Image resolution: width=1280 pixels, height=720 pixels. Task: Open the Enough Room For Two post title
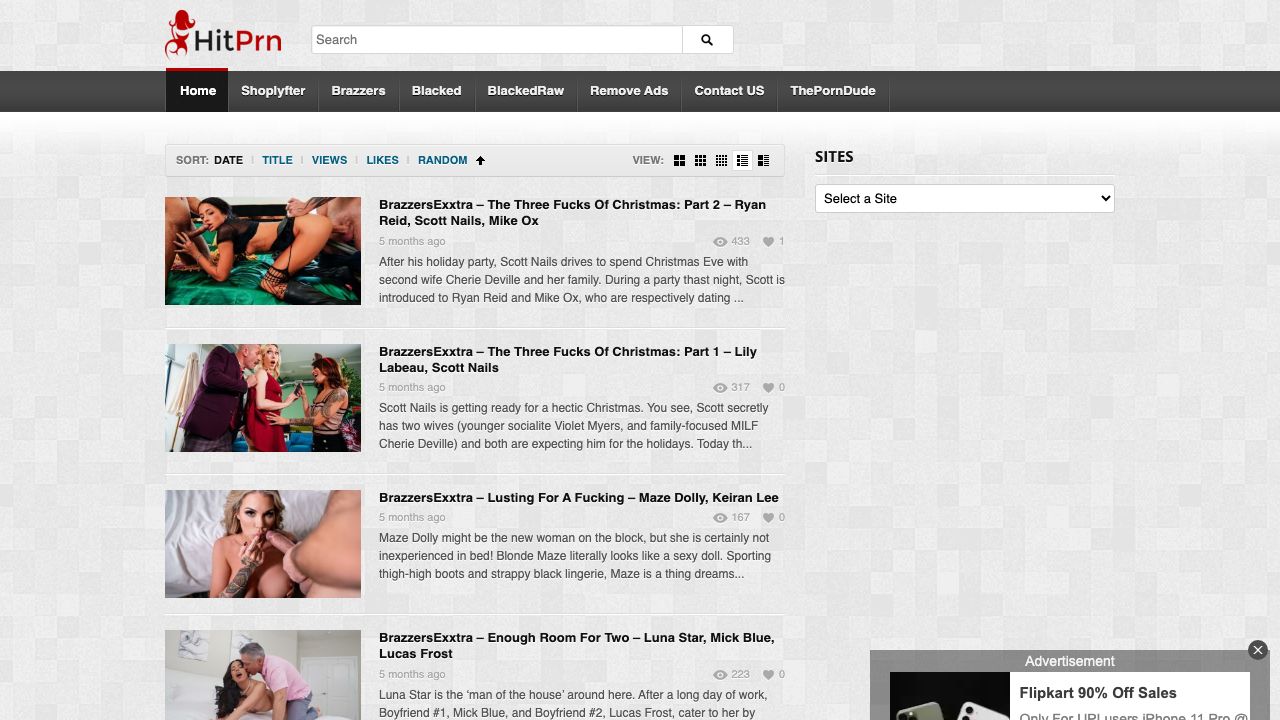[x=576, y=646]
